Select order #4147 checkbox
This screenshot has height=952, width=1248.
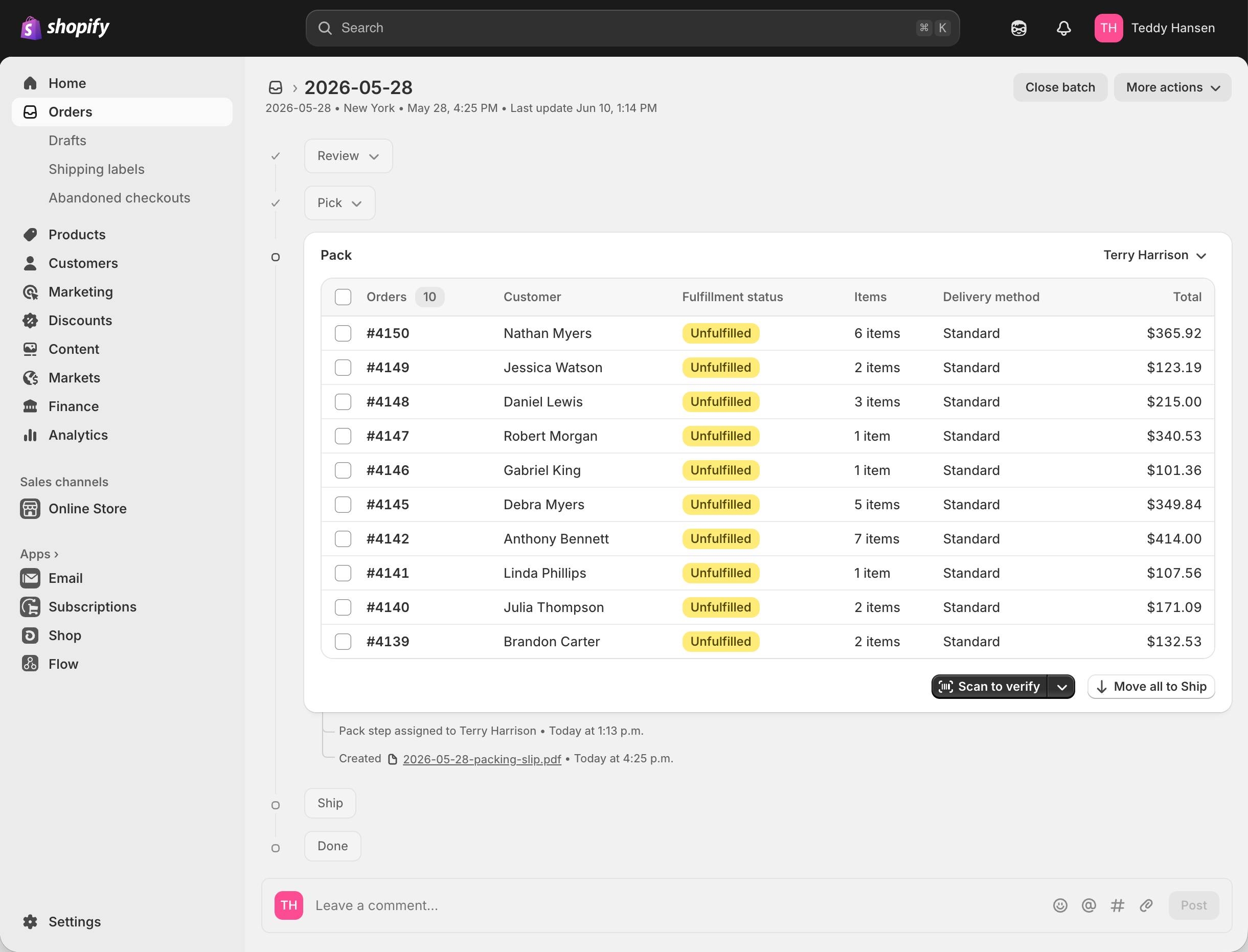tap(343, 436)
